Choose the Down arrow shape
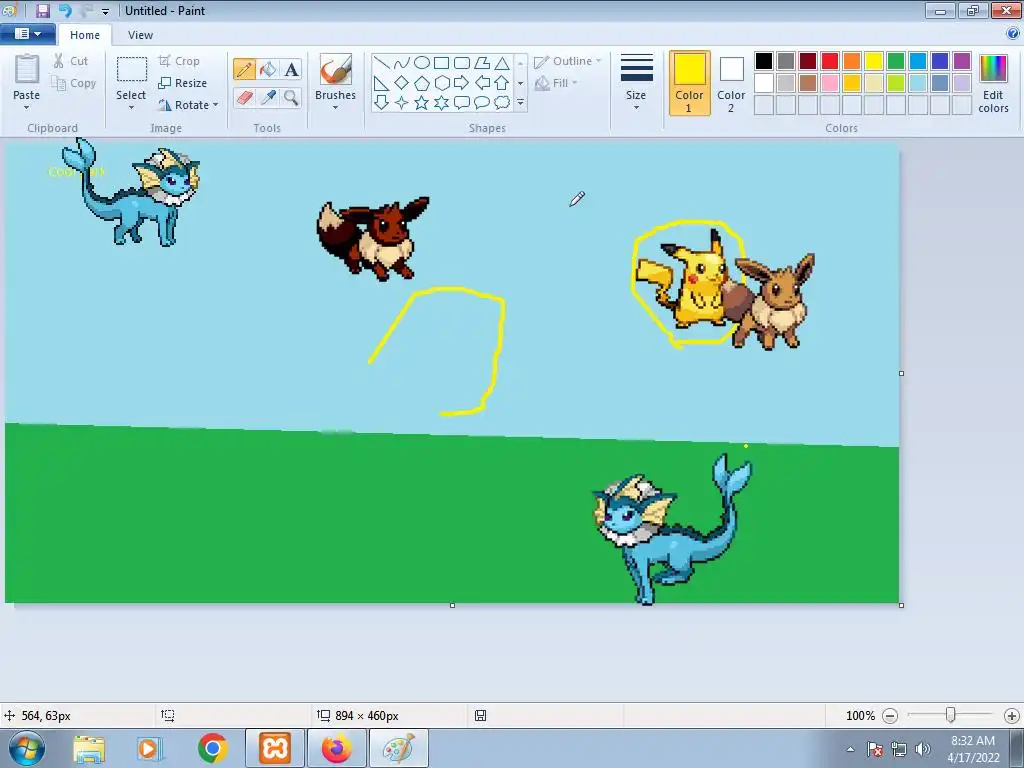 pos(381,103)
